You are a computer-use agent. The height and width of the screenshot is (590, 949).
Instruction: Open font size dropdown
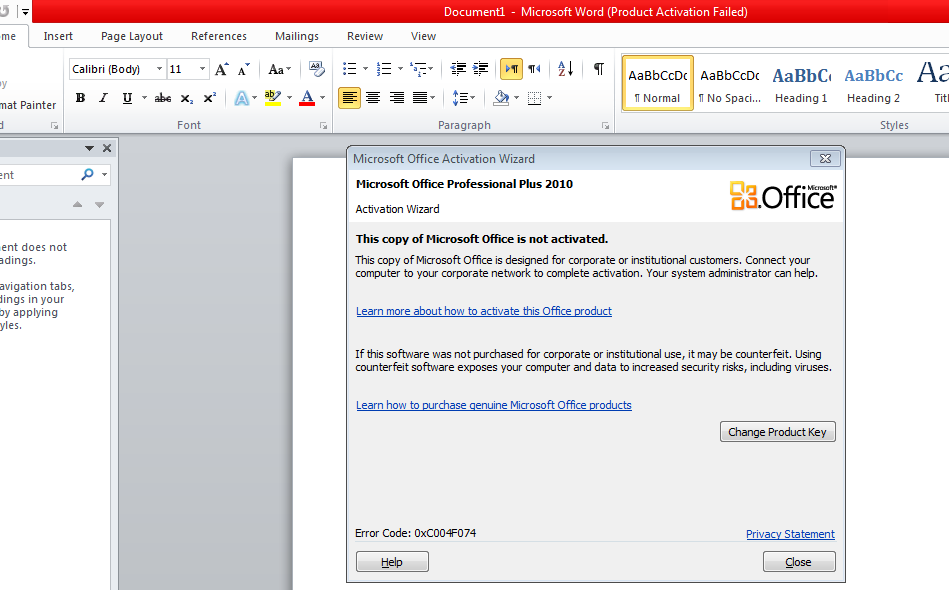(202, 69)
